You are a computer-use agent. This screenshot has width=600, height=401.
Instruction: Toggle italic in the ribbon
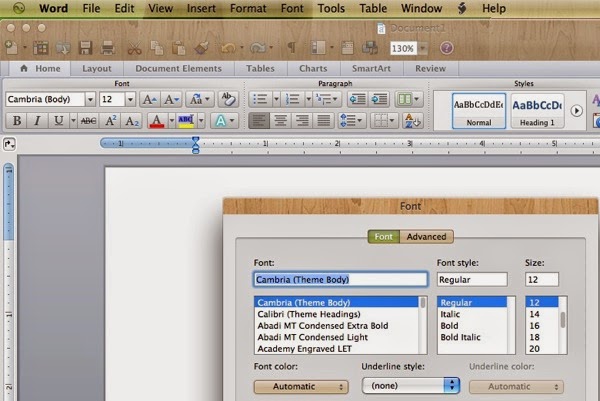tap(36, 121)
